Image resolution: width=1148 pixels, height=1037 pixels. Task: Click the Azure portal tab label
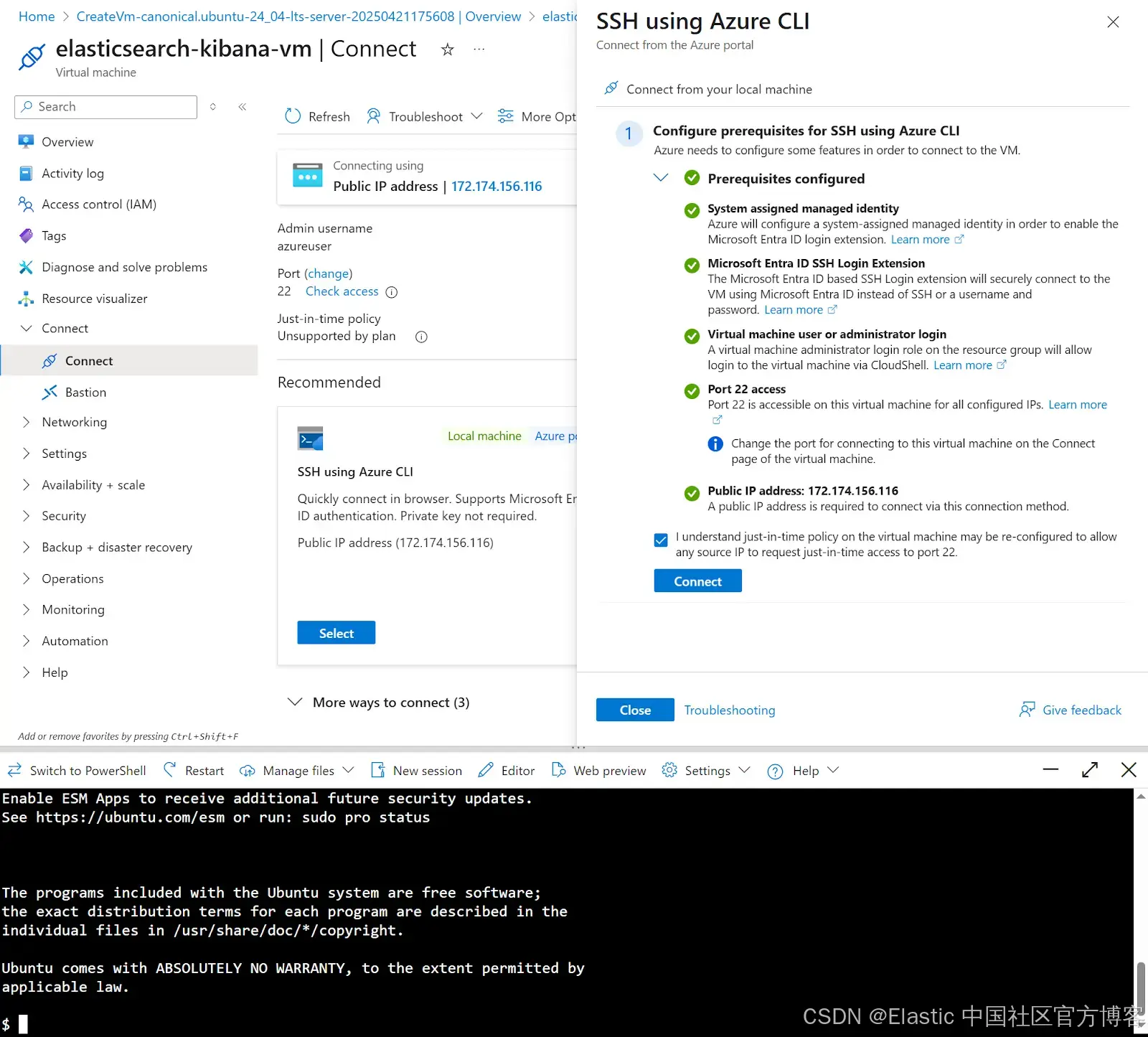555,436
